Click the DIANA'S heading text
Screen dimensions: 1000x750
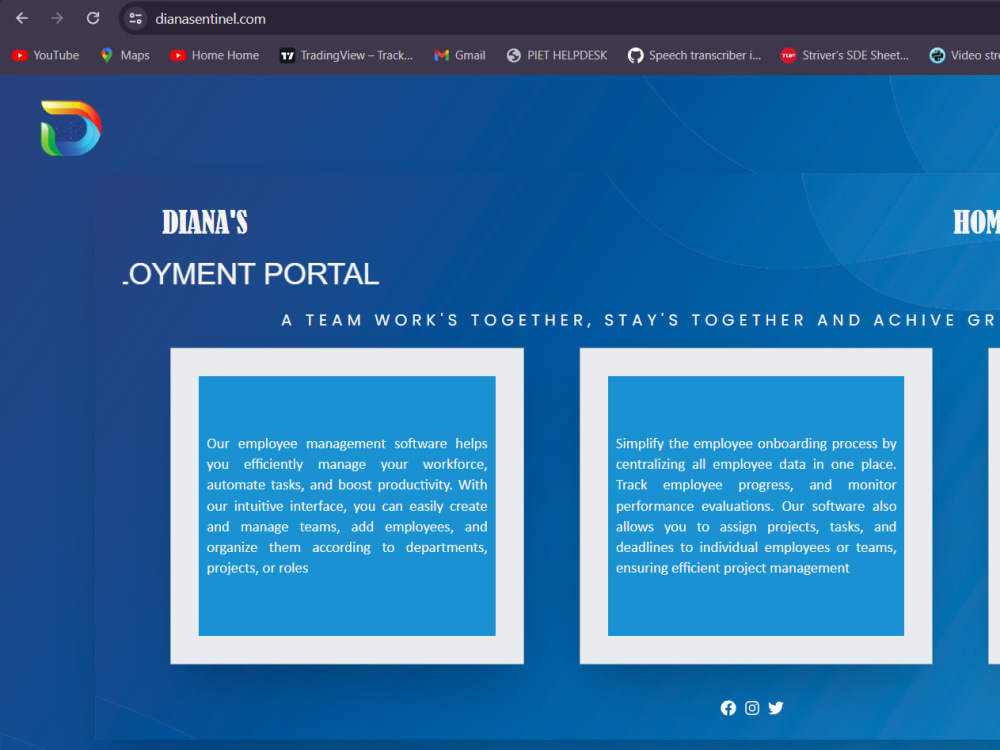[205, 223]
